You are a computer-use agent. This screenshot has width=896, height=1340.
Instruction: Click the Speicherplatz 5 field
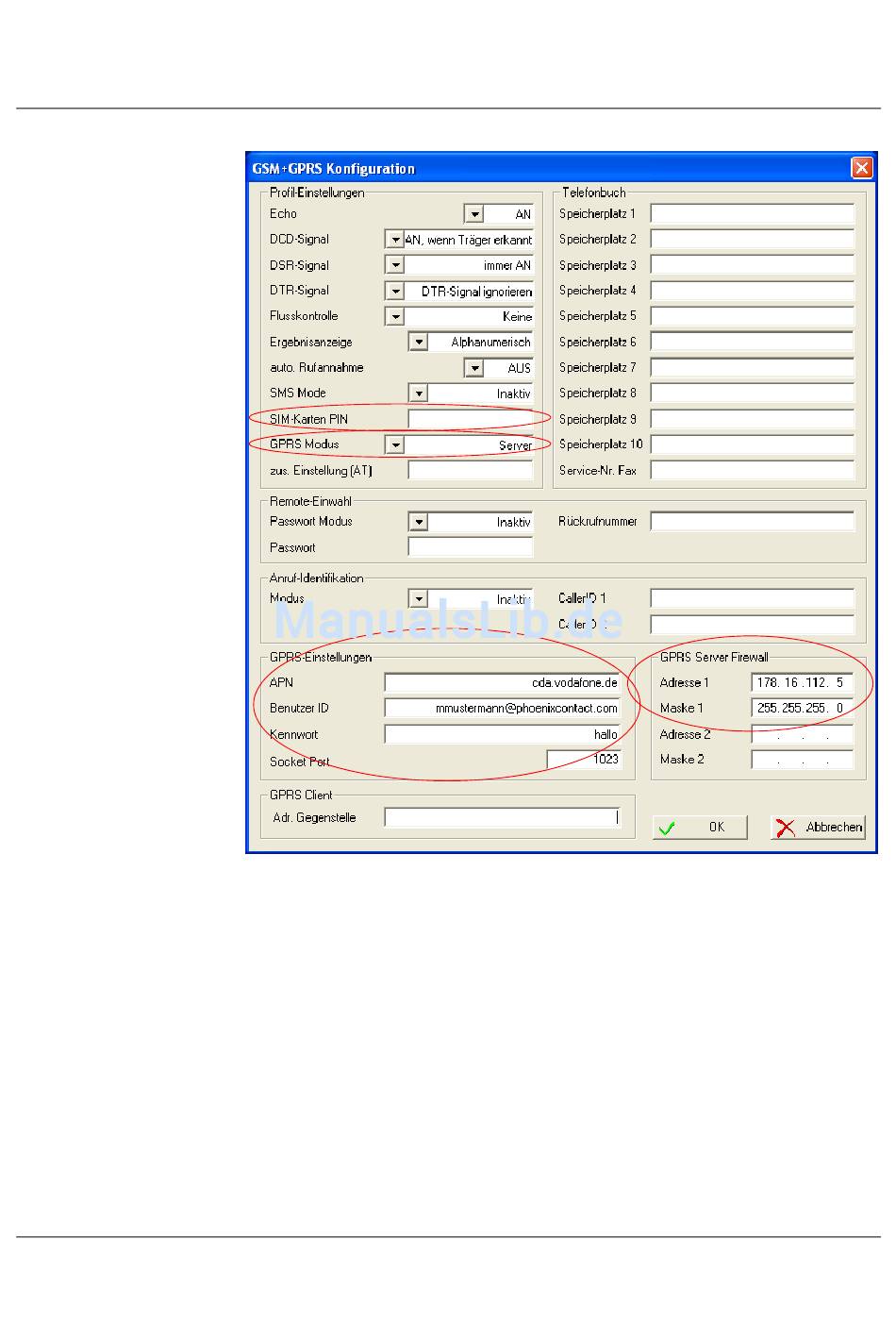(752, 317)
